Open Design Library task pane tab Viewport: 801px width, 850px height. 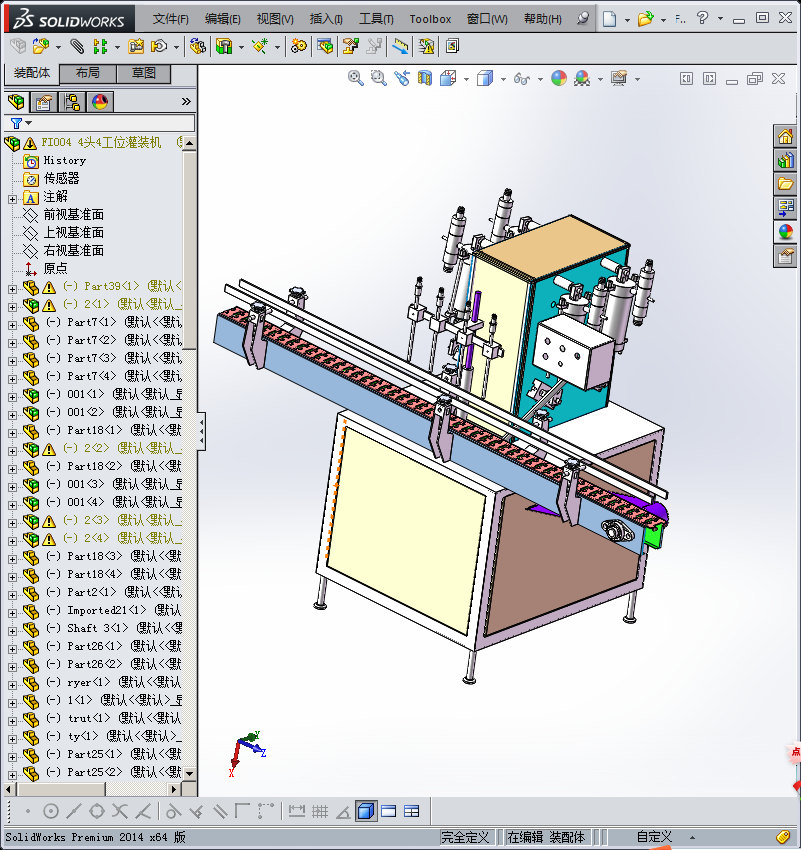785,160
